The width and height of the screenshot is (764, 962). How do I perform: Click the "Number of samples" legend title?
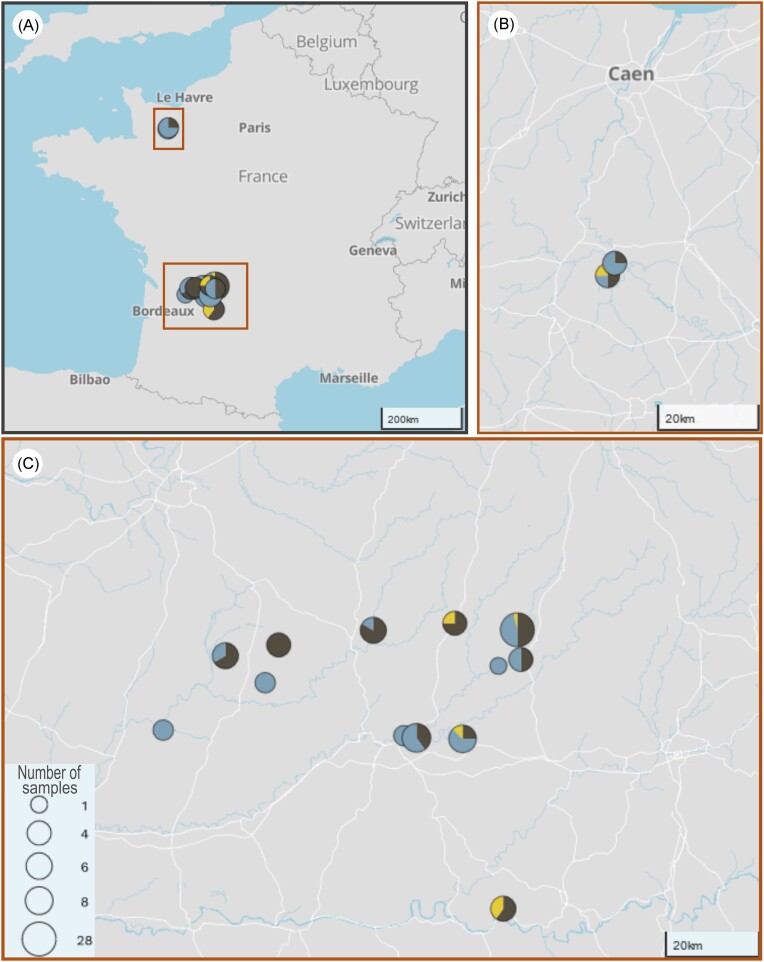(x=55, y=780)
